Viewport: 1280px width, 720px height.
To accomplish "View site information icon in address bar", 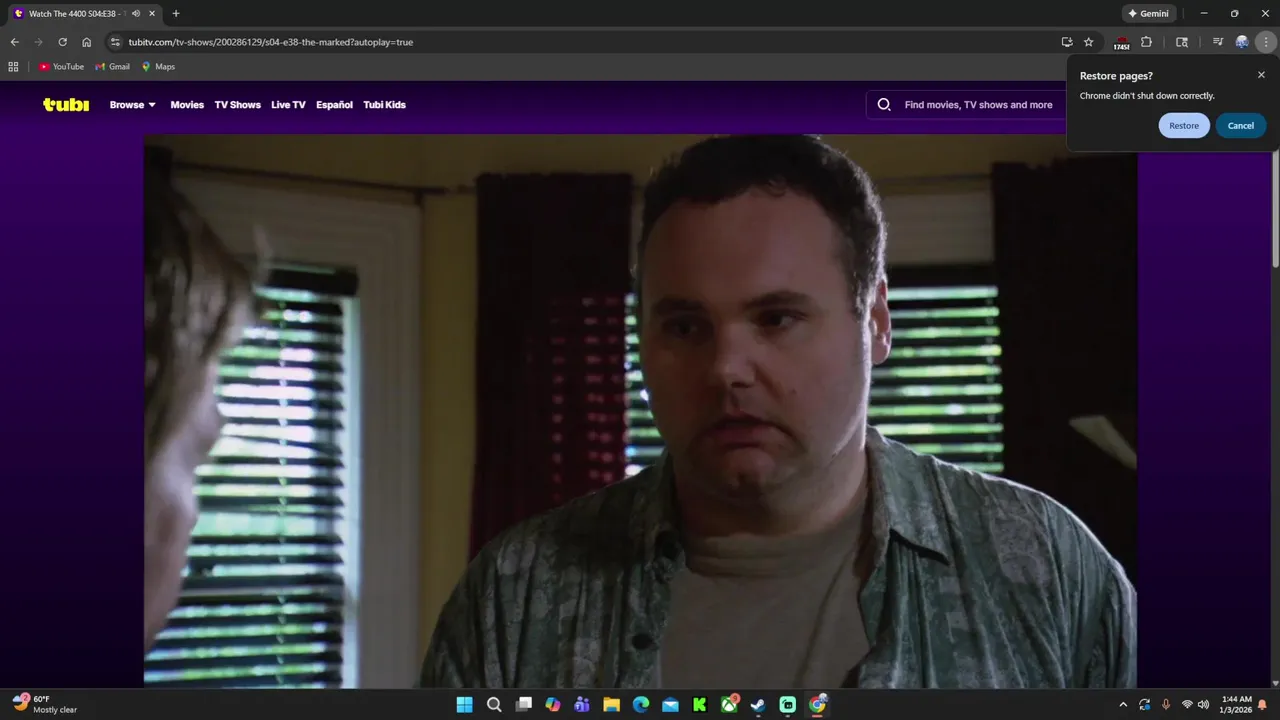I will pos(115,42).
